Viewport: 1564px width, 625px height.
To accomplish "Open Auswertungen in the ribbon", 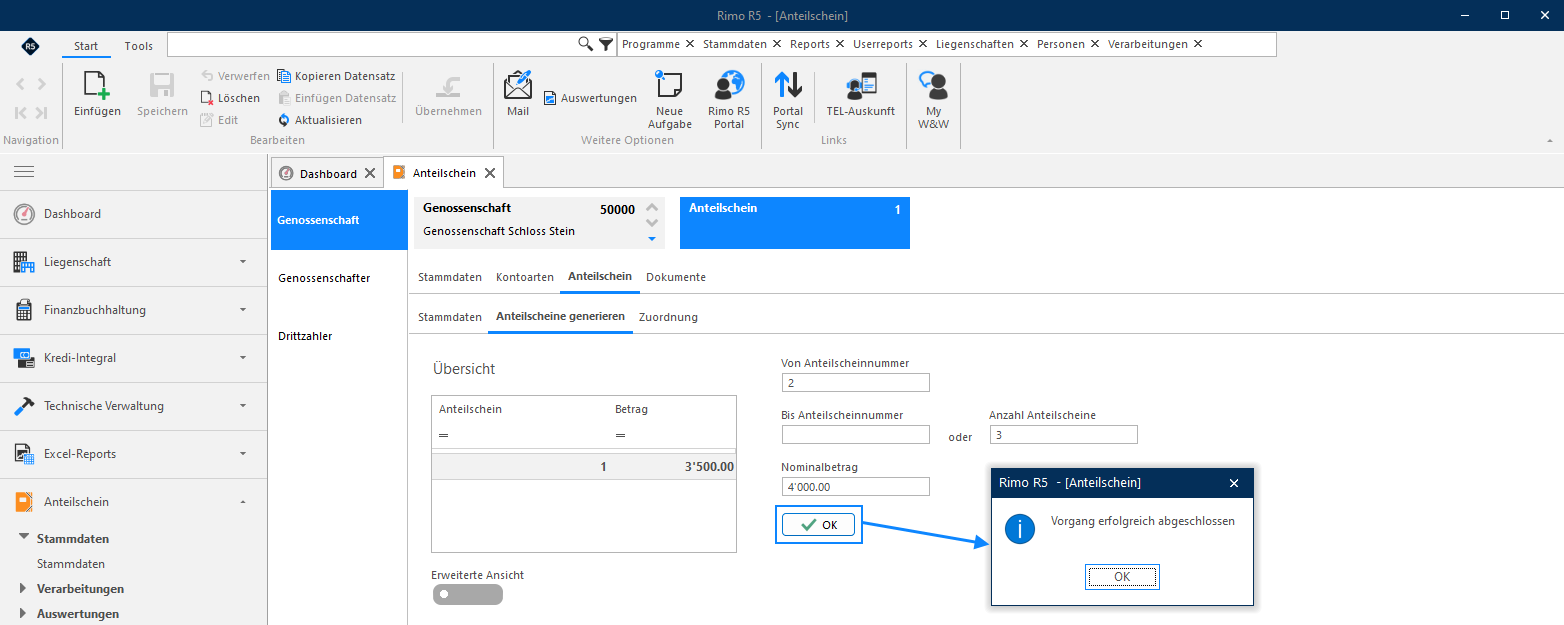I will coord(590,98).
